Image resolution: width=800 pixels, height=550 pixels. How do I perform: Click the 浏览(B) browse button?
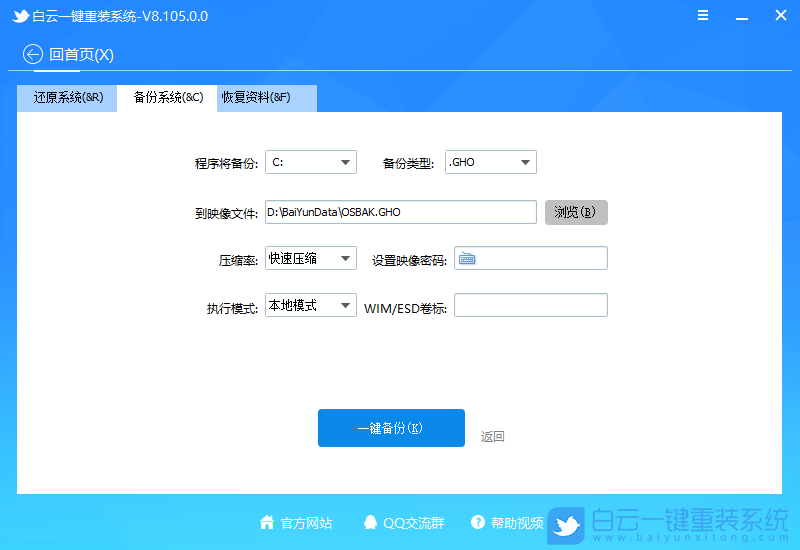(x=576, y=212)
